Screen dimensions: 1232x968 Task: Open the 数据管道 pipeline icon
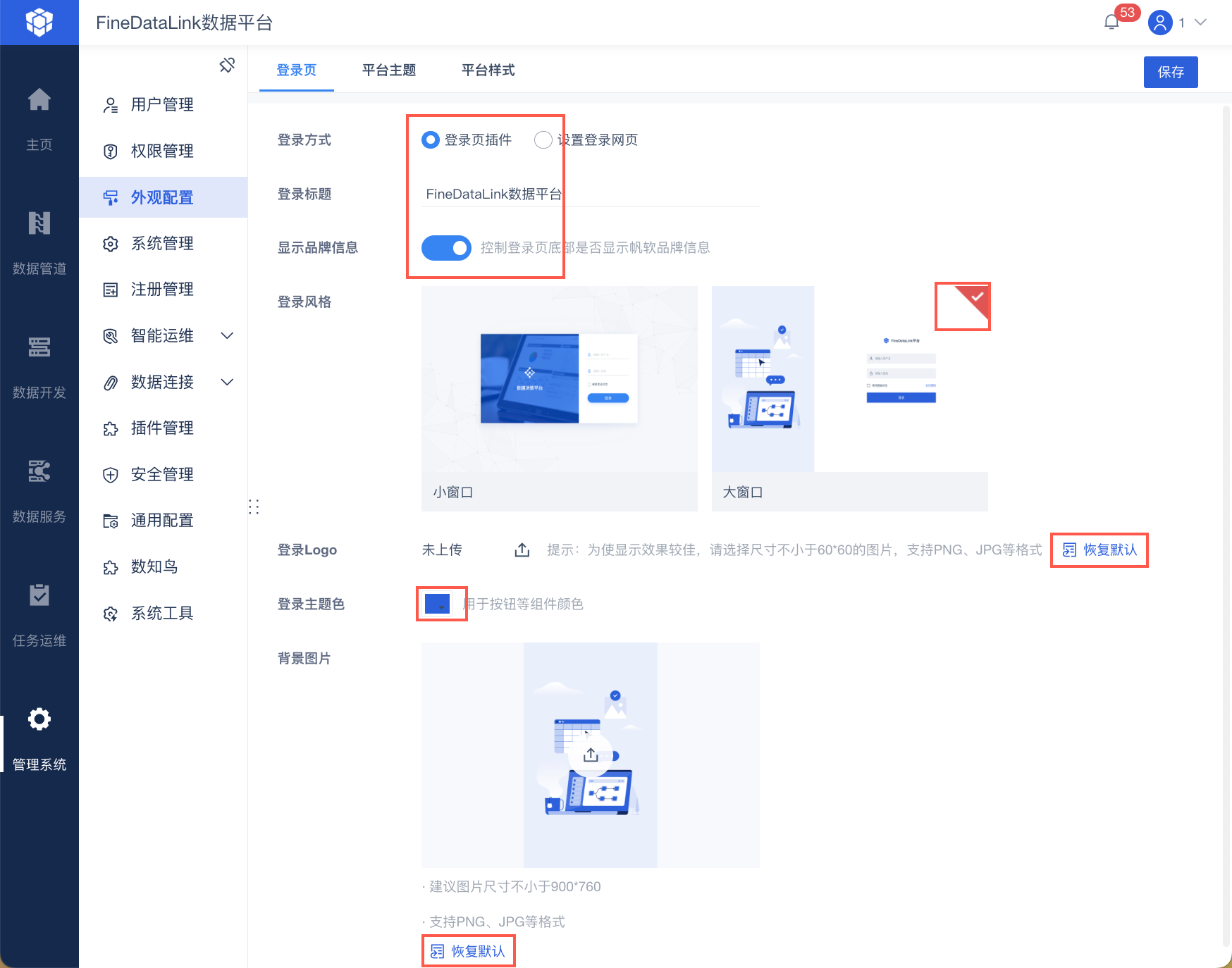pos(39,223)
